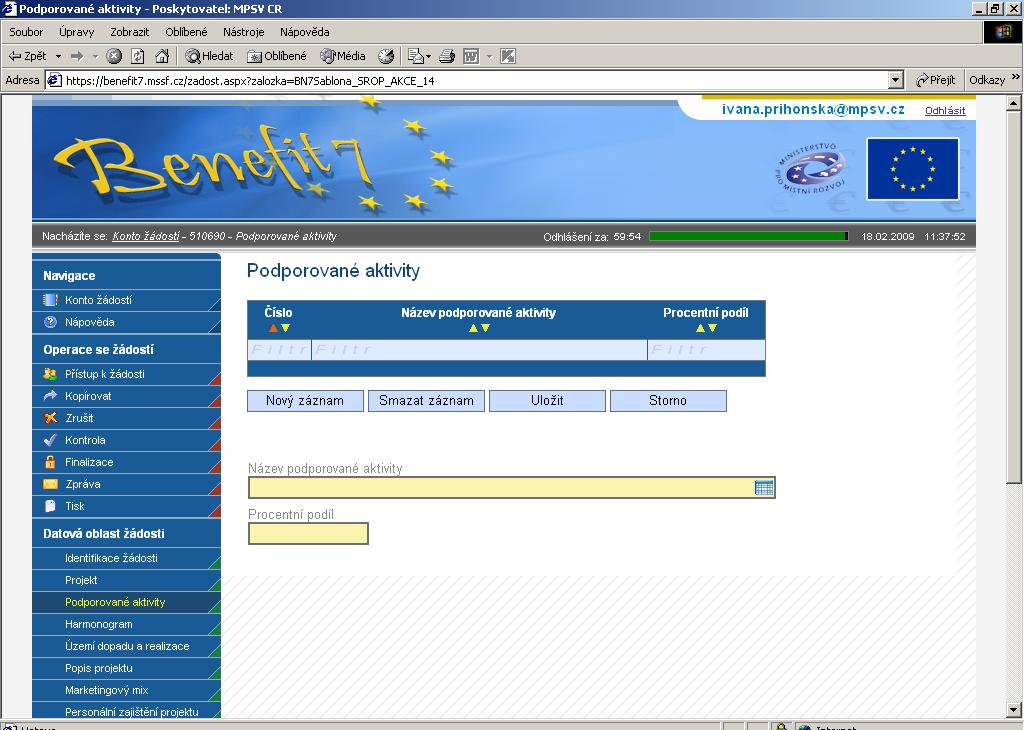
Task: Cancel with the Storno button
Action: click(668, 401)
